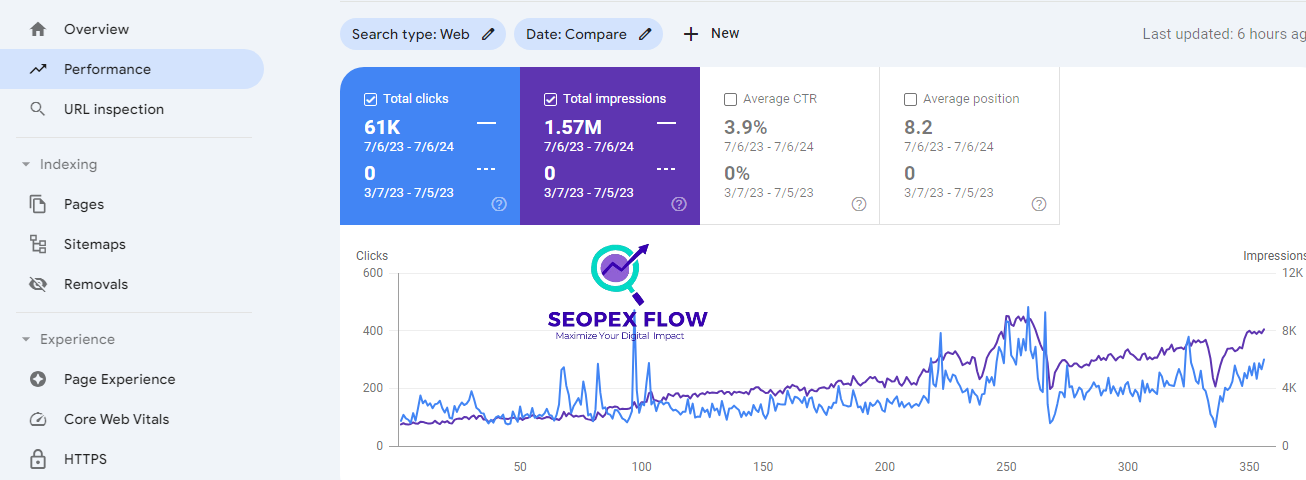The width and height of the screenshot is (1306, 480).
Task: Click the Impressions axis label on chart
Action: (1274, 256)
